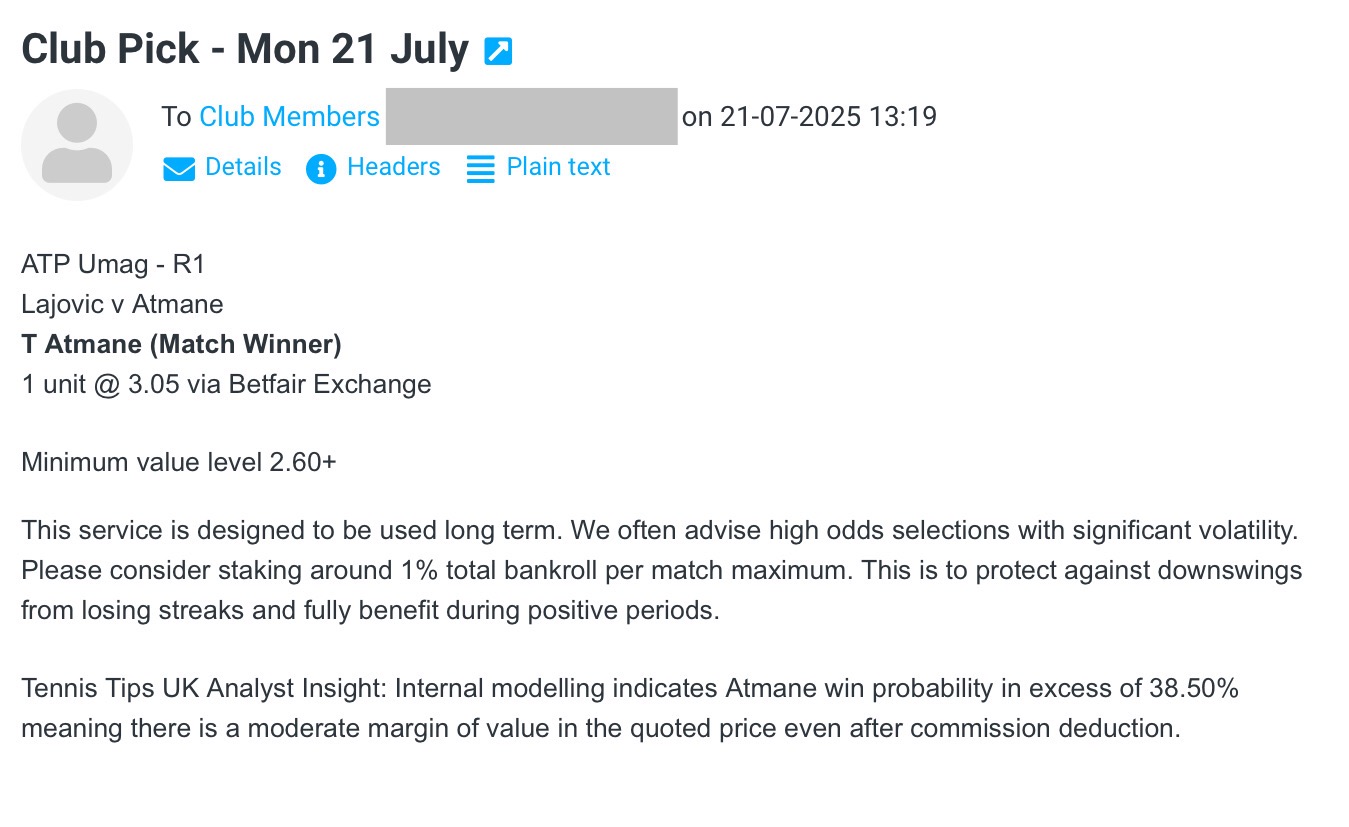Select the sender avatar placeholder
The height and width of the screenshot is (827, 1349).
pyautogui.click(x=77, y=145)
